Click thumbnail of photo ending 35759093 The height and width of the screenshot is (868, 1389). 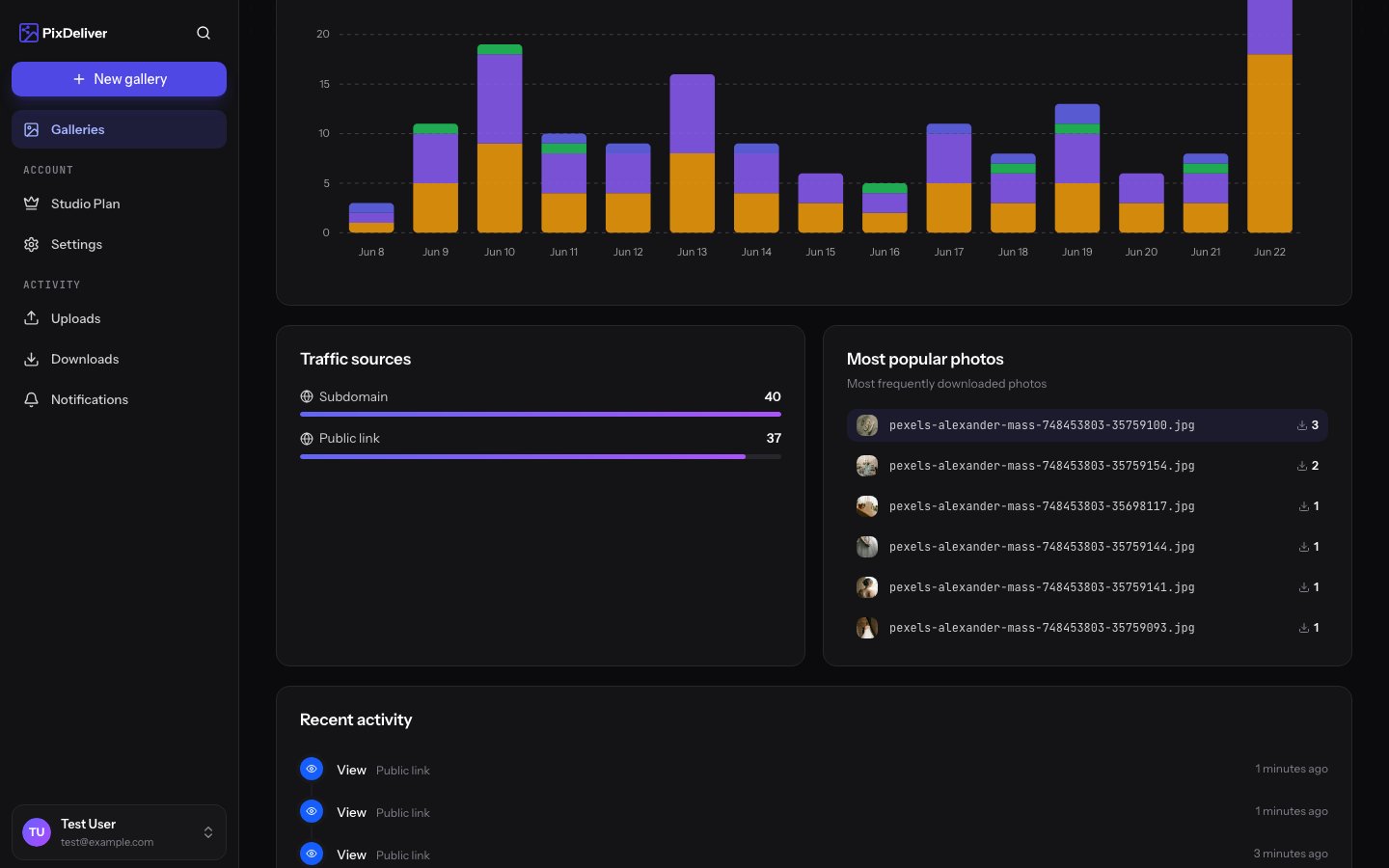[867, 628]
